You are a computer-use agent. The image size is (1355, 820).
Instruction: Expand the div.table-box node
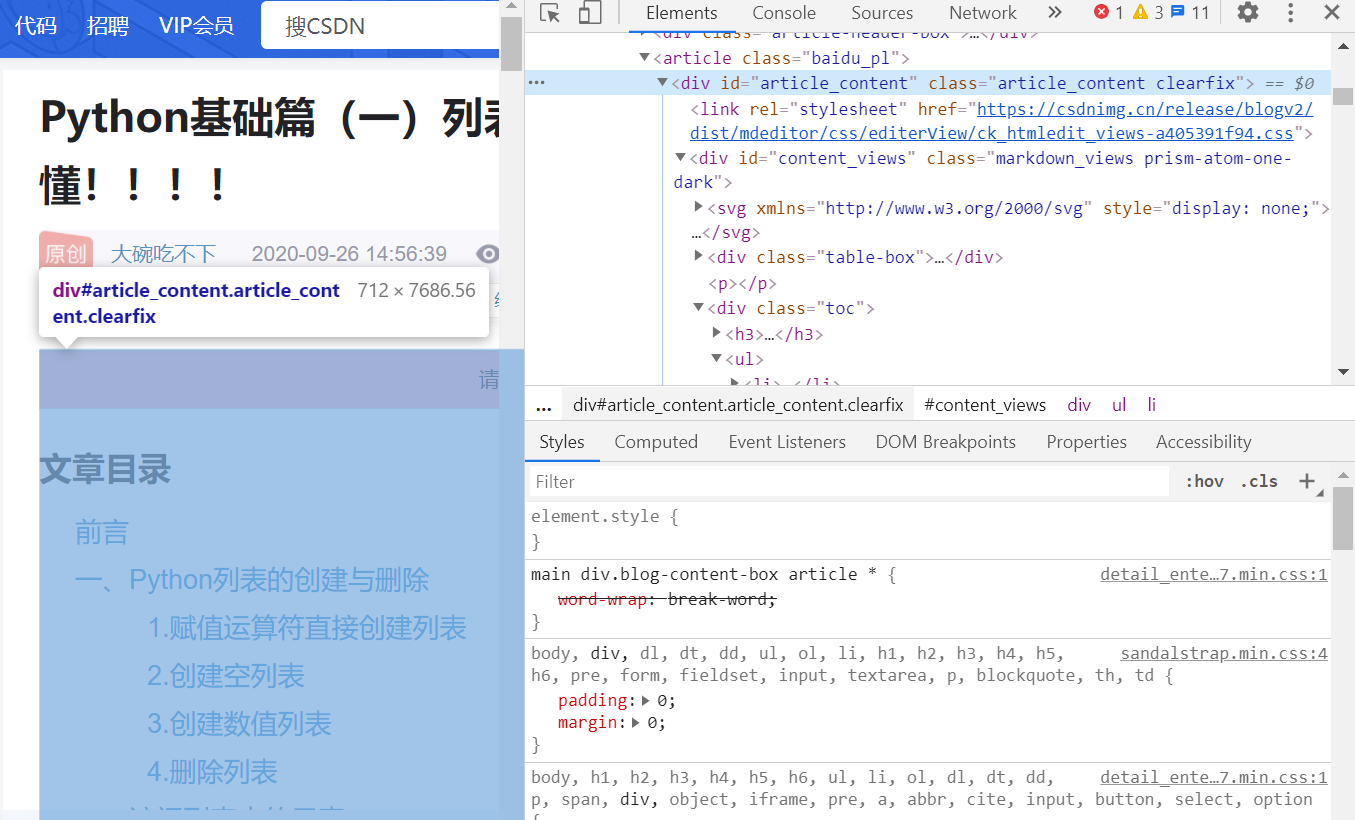click(x=699, y=257)
